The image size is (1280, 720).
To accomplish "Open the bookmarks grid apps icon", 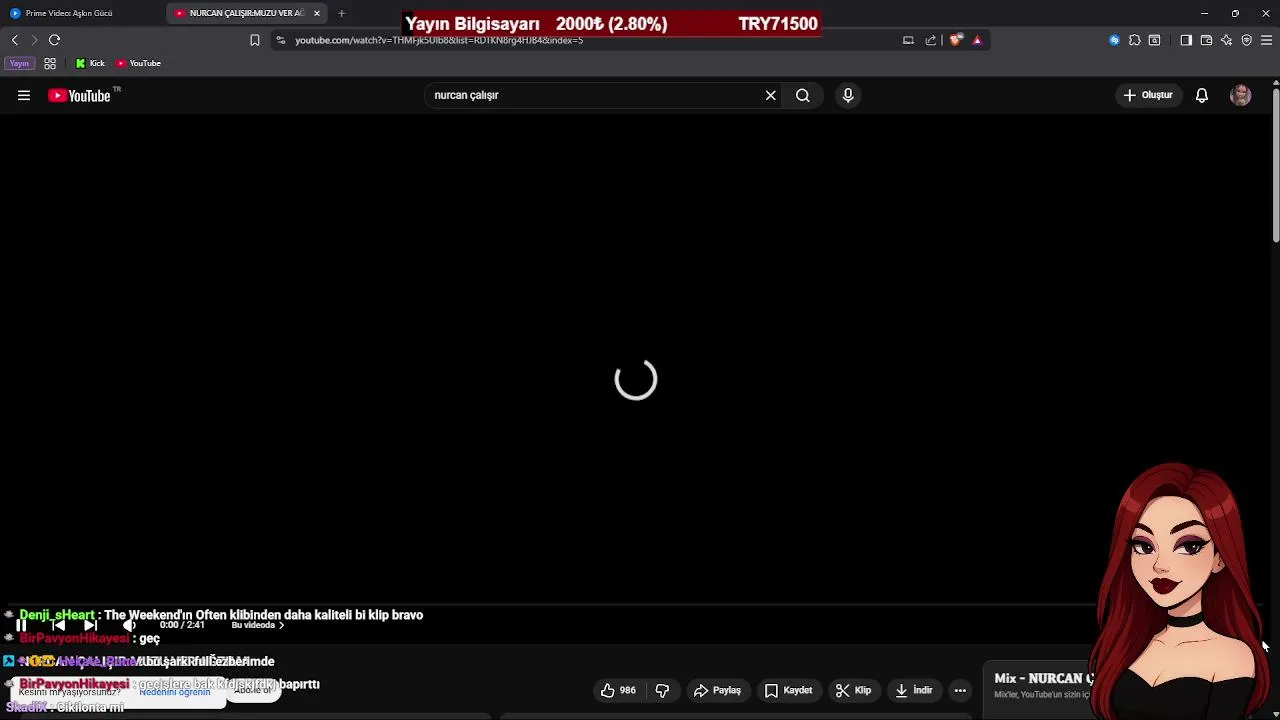I will pos(50,63).
